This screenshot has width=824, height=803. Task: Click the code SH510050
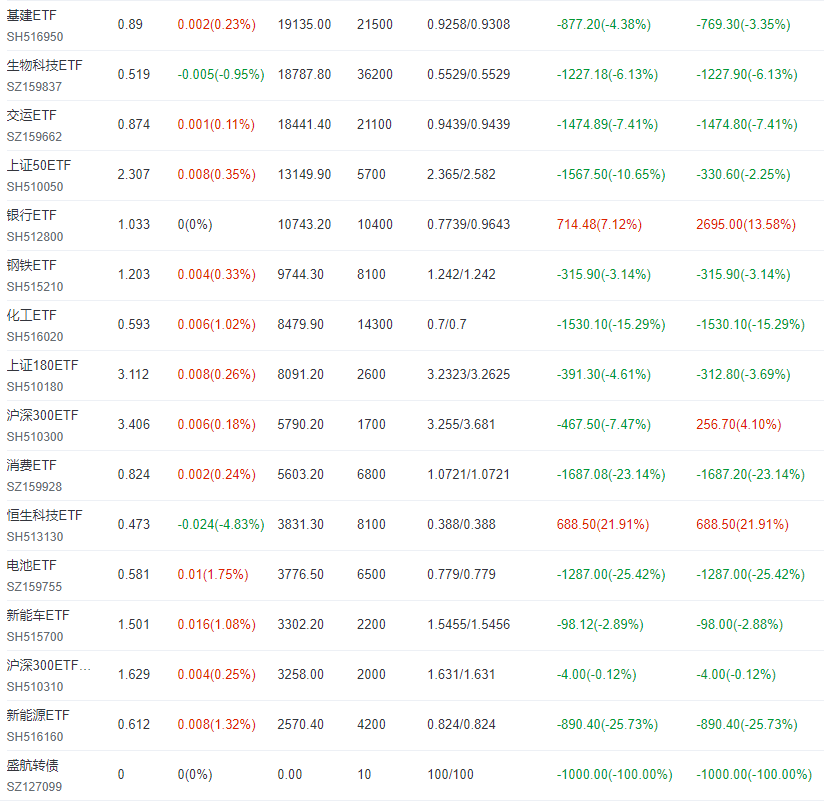tap(35, 187)
